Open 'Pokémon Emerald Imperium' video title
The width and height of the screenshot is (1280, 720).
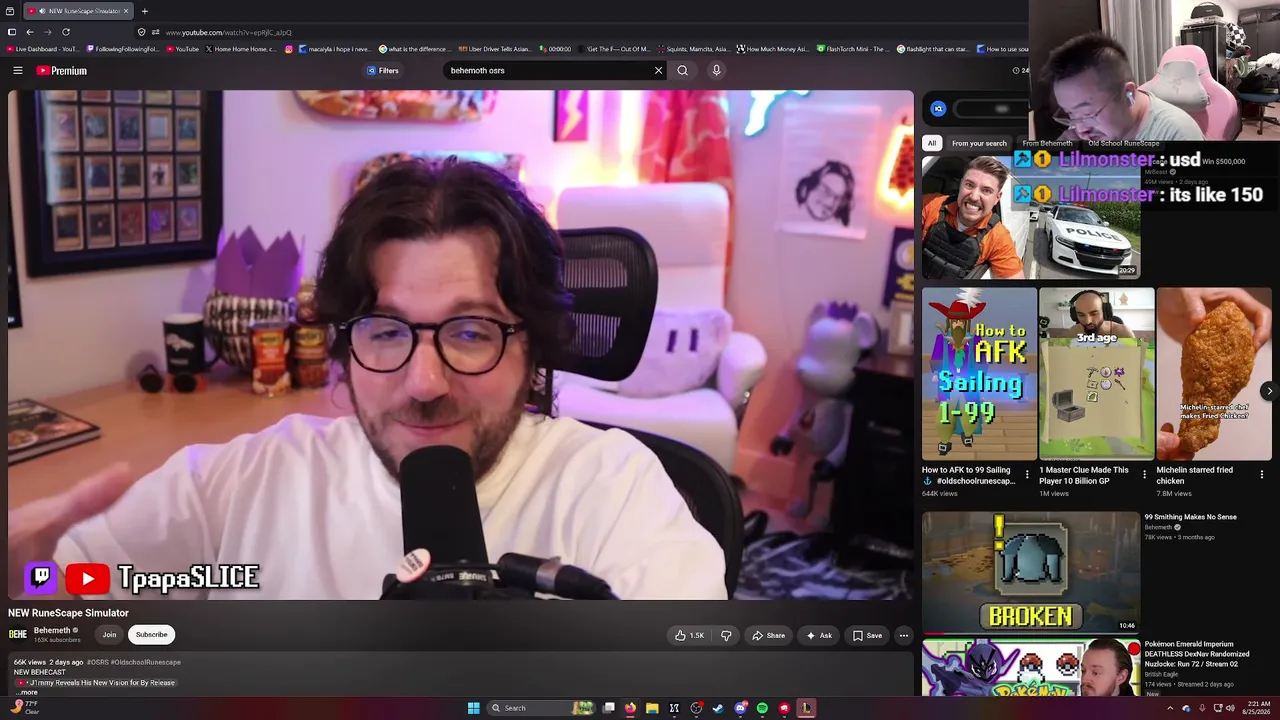click(x=1197, y=653)
